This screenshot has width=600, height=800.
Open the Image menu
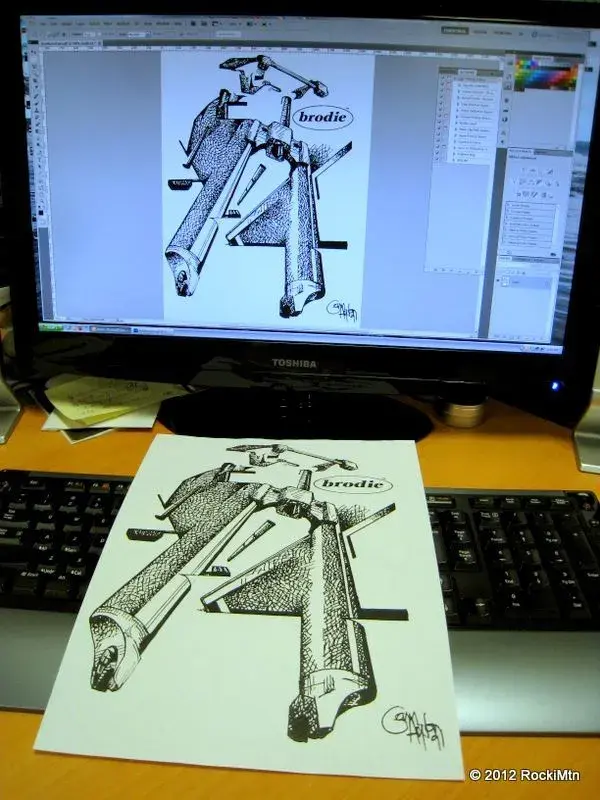[67, 23]
